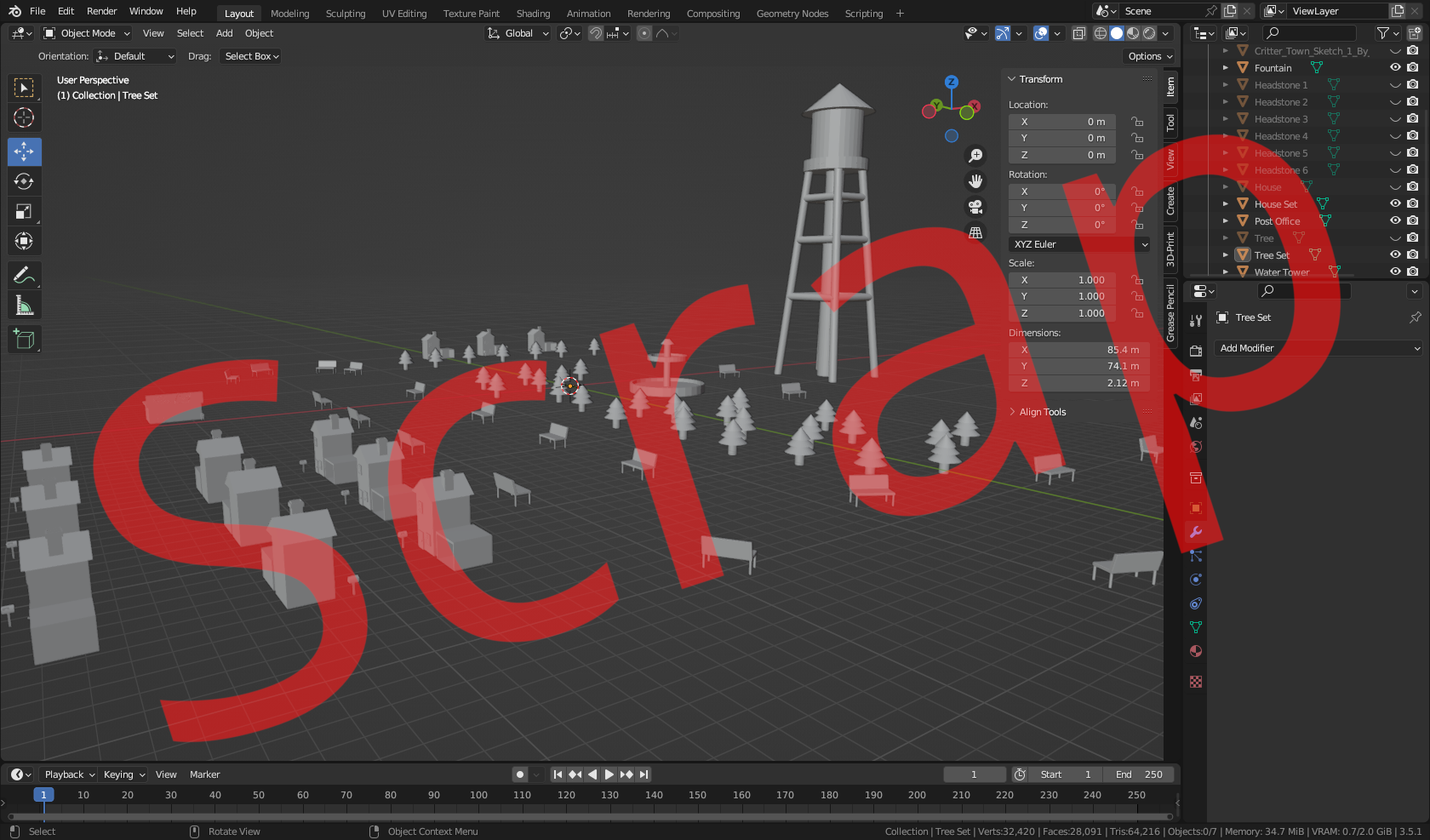Open the Object Mode dropdown
The image size is (1430, 840).
[87, 33]
